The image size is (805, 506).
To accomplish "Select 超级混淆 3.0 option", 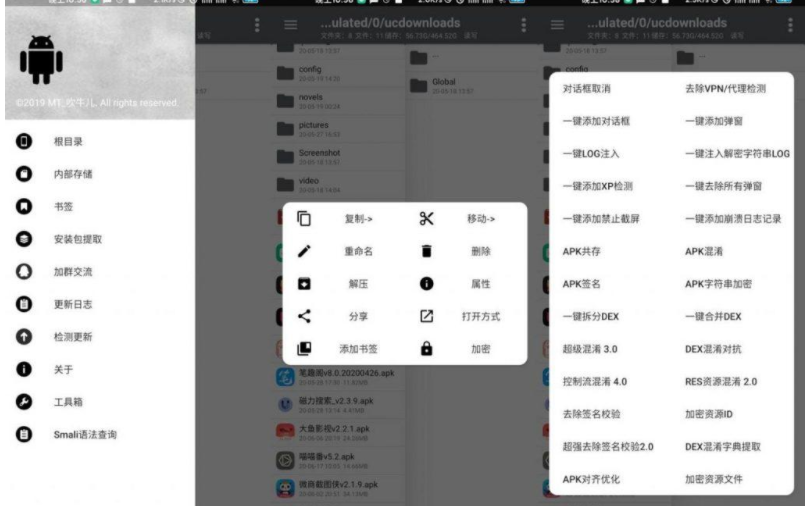I will [x=590, y=349].
